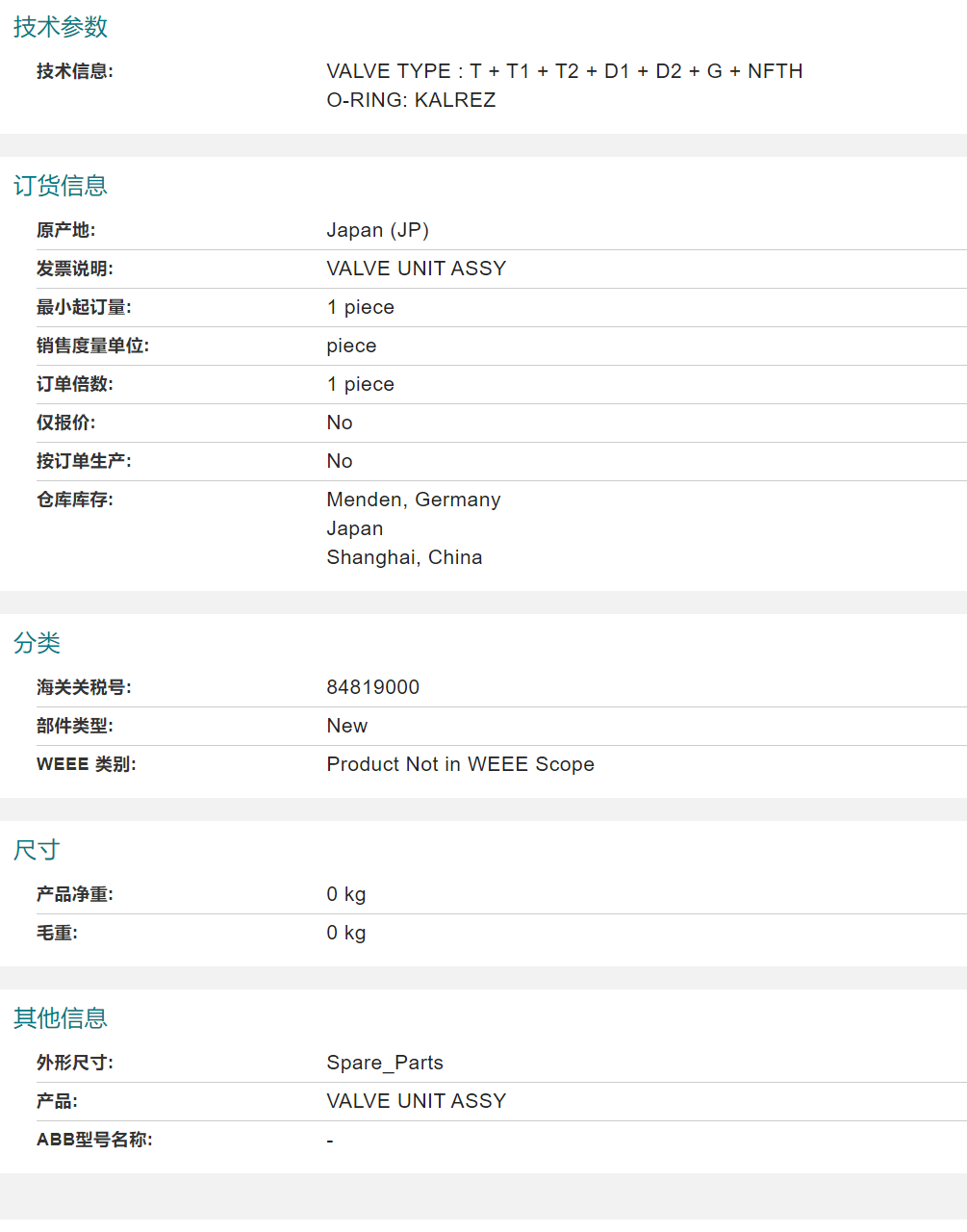Click the 技术参数 section heading

tap(61, 27)
